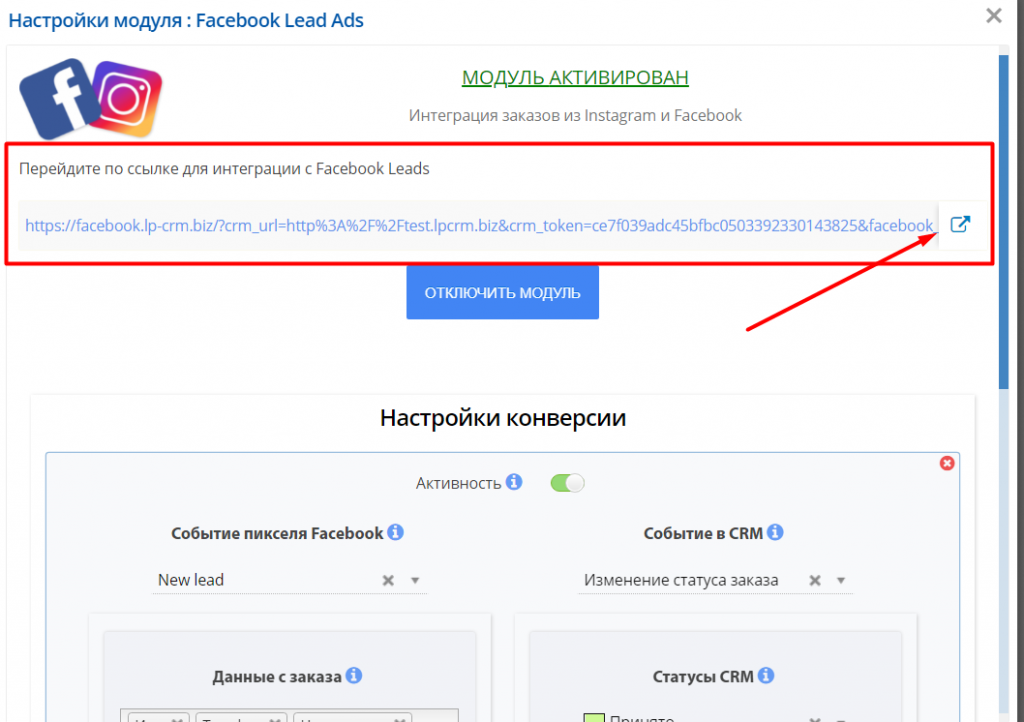Open the integration link in new window icon
This screenshot has height=722, width=1024.
[x=959, y=225]
